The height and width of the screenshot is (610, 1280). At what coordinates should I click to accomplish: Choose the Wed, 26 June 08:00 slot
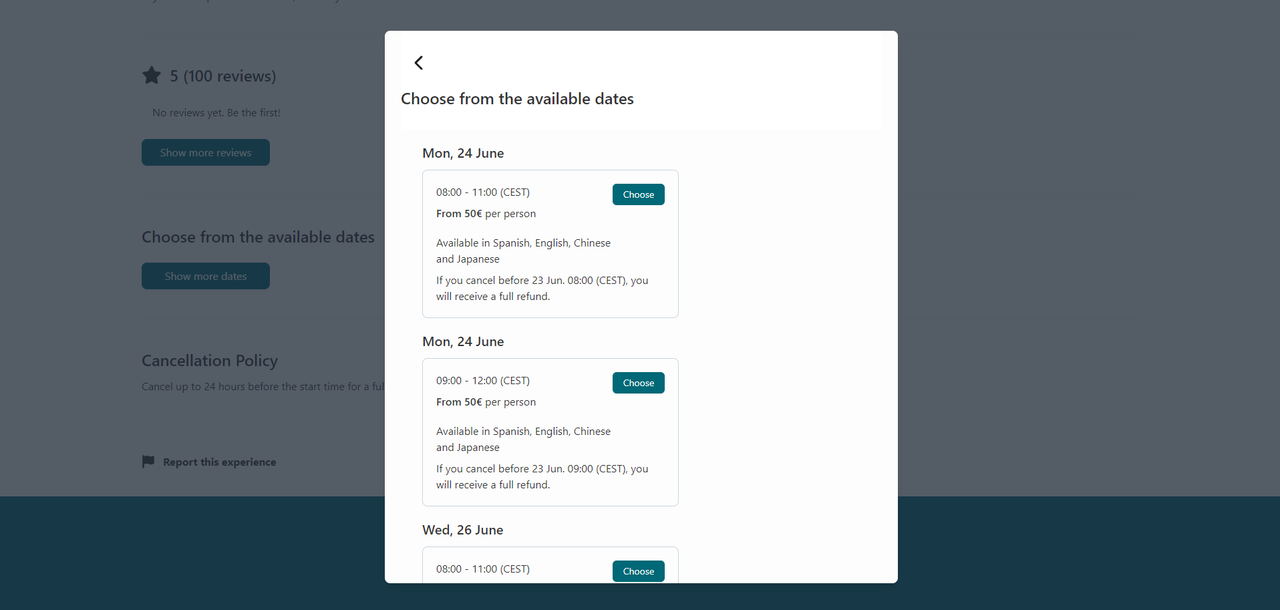638,571
